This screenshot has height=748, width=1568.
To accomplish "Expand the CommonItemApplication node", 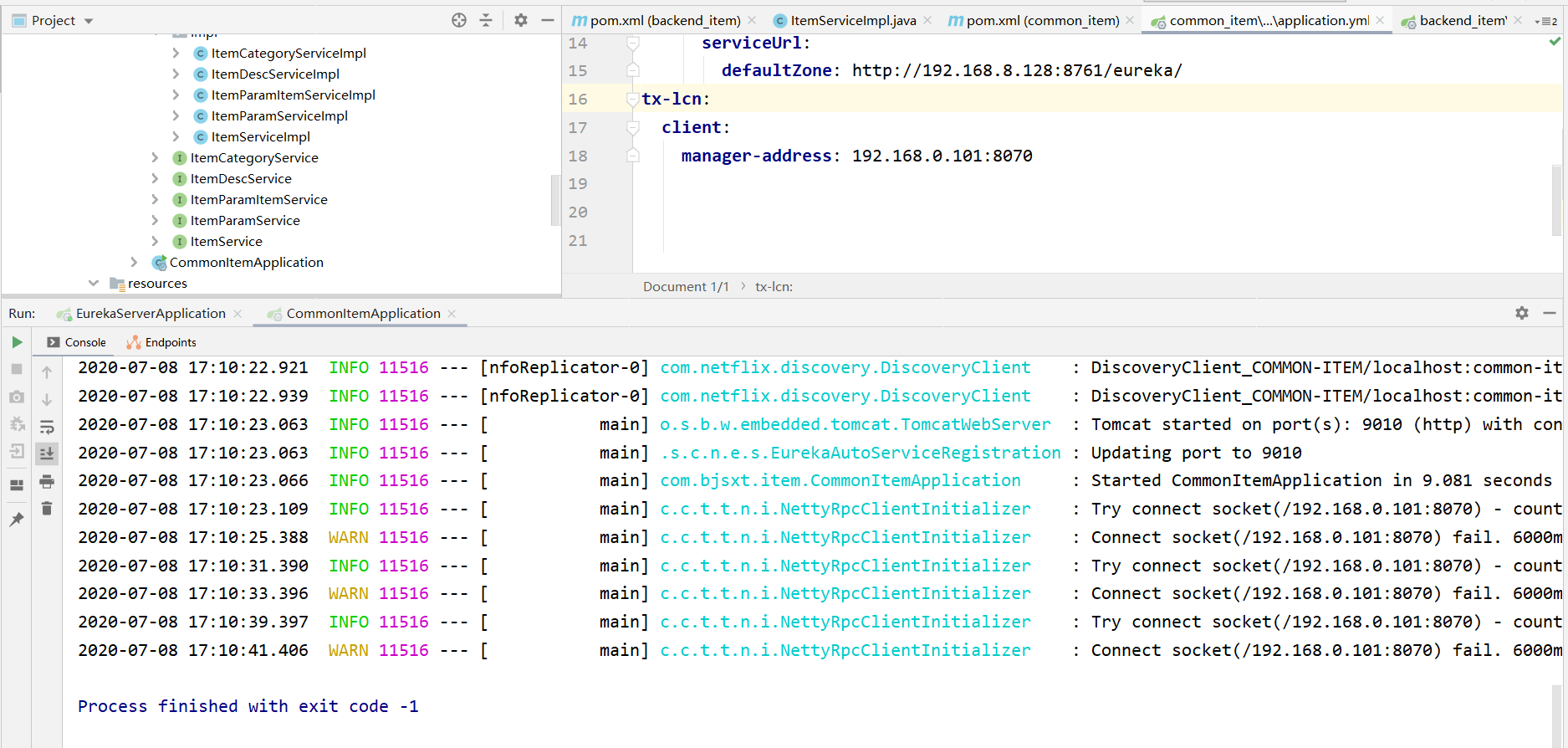I will [x=134, y=262].
